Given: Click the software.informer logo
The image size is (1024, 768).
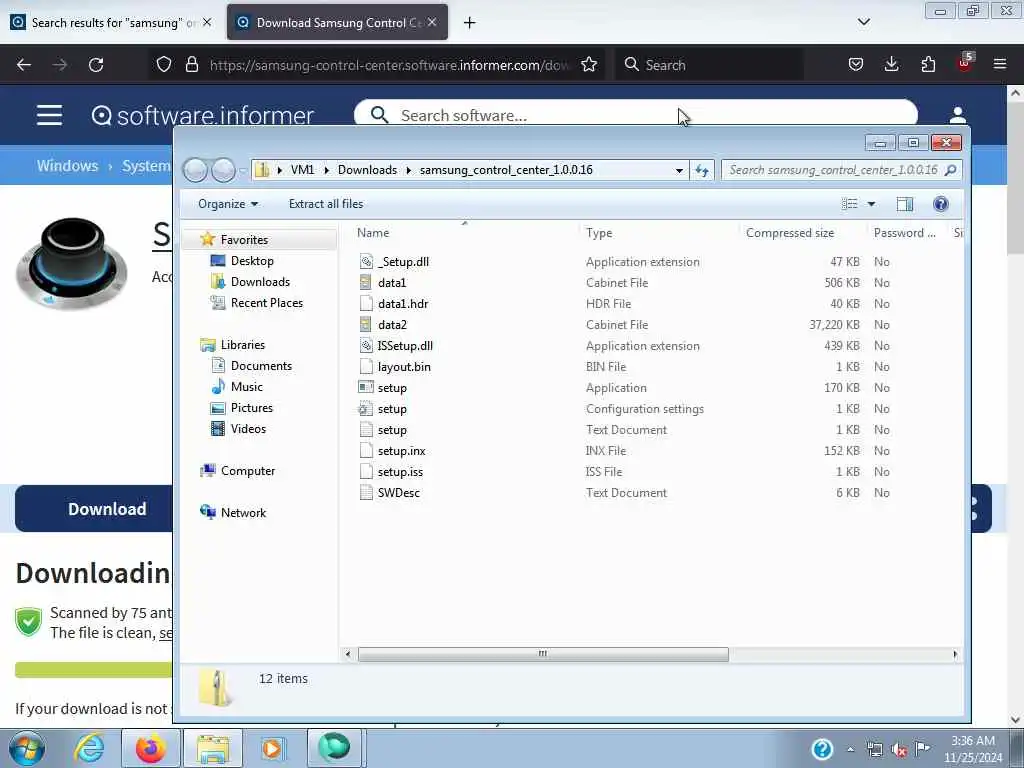Looking at the screenshot, I should coord(202,116).
